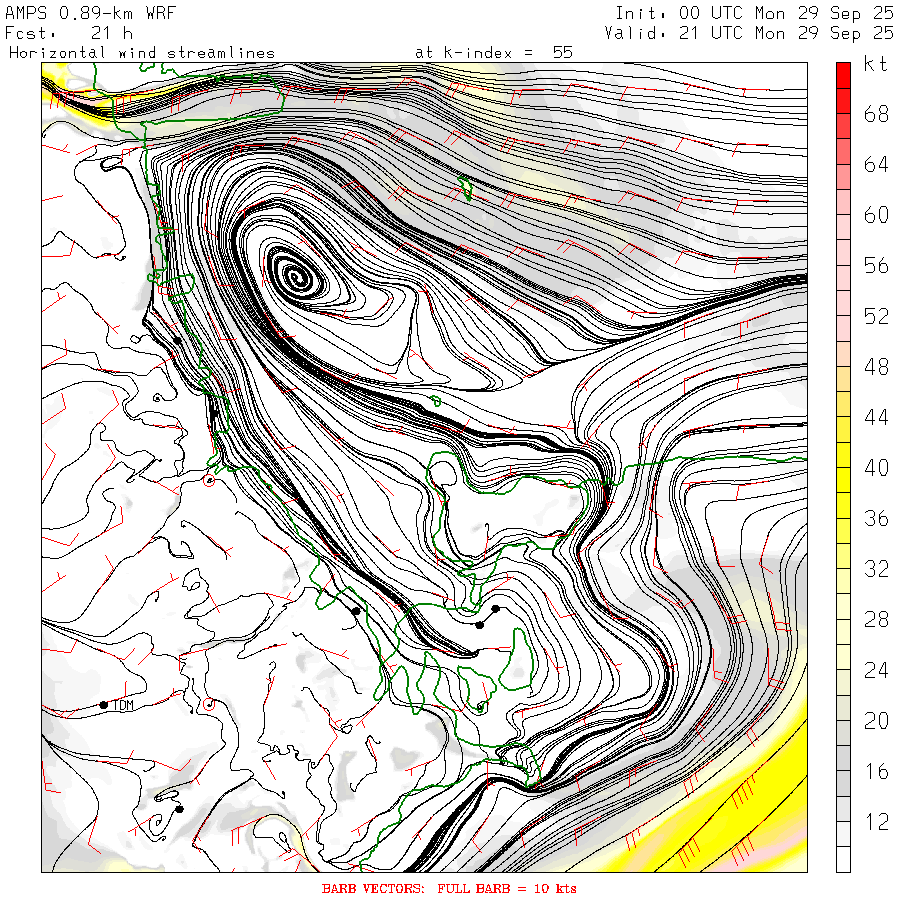The width and height of the screenshot is (900, 900).
Task: Click the TDM station marker dot
Action: click(103, 705)
